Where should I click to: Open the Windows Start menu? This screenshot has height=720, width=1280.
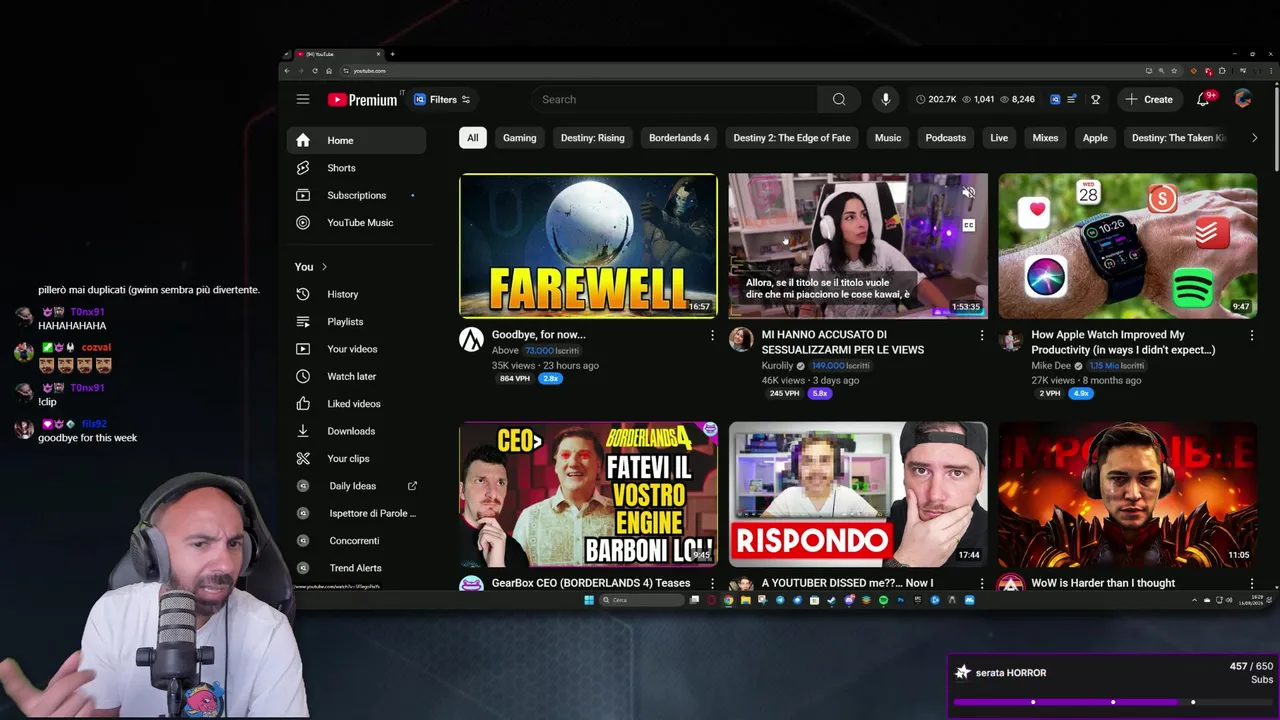pyautogui.click(x=589, y=600)
